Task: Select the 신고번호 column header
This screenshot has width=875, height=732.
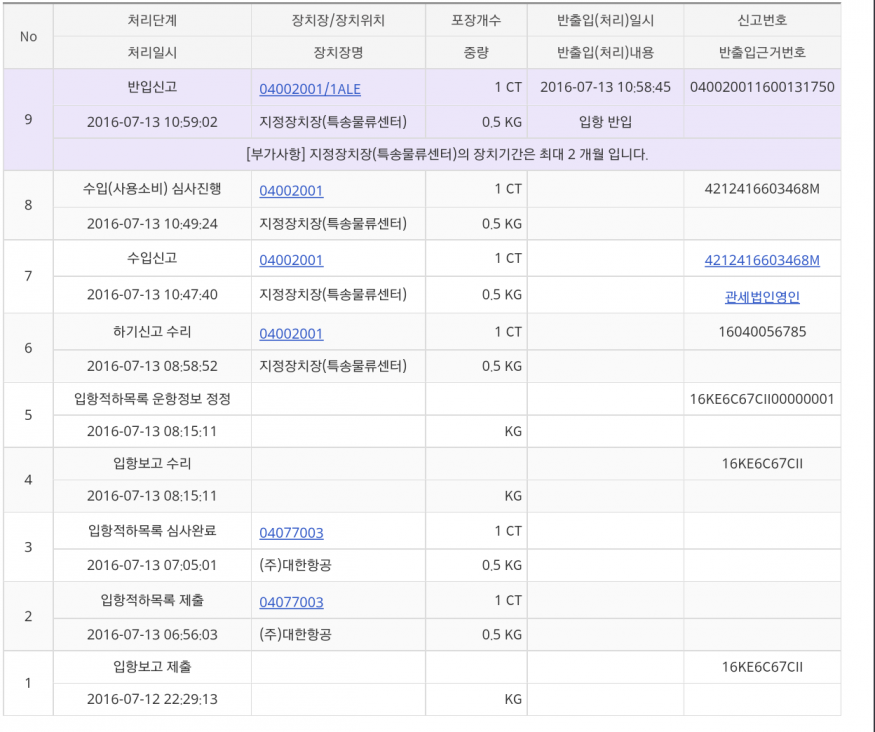Action: 762,21
